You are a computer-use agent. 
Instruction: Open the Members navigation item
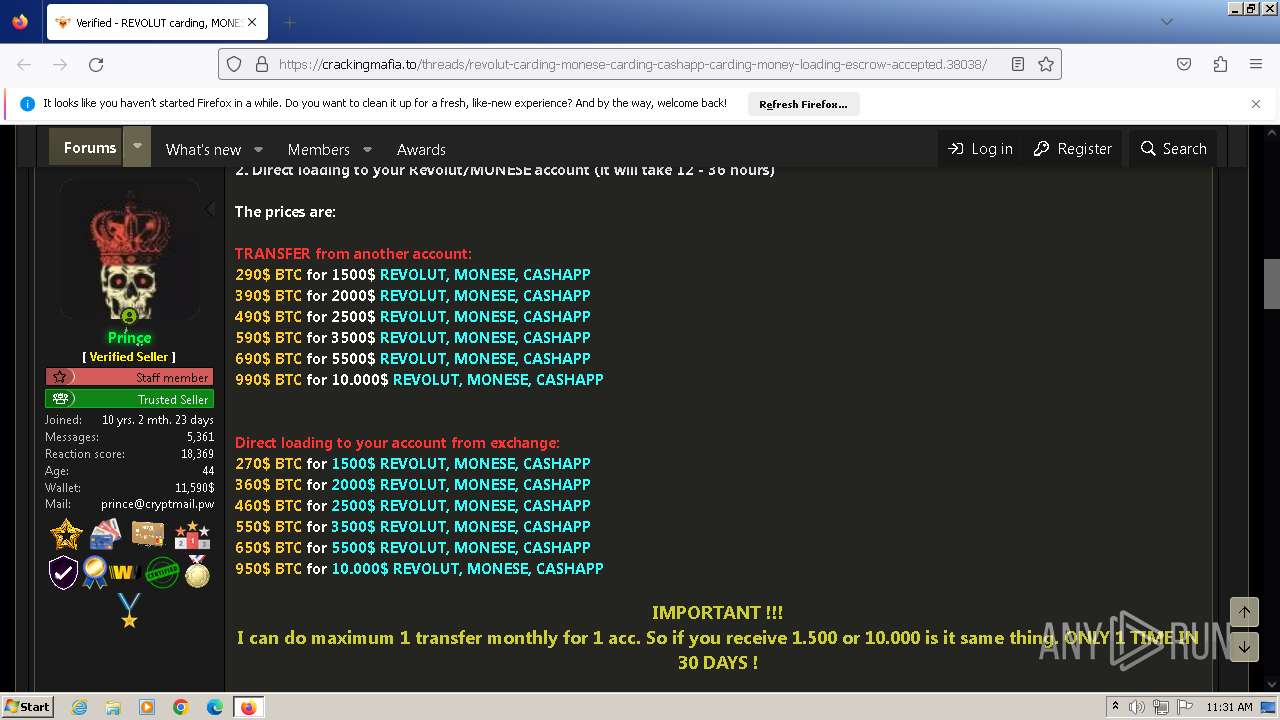click(x=318, y=149)
